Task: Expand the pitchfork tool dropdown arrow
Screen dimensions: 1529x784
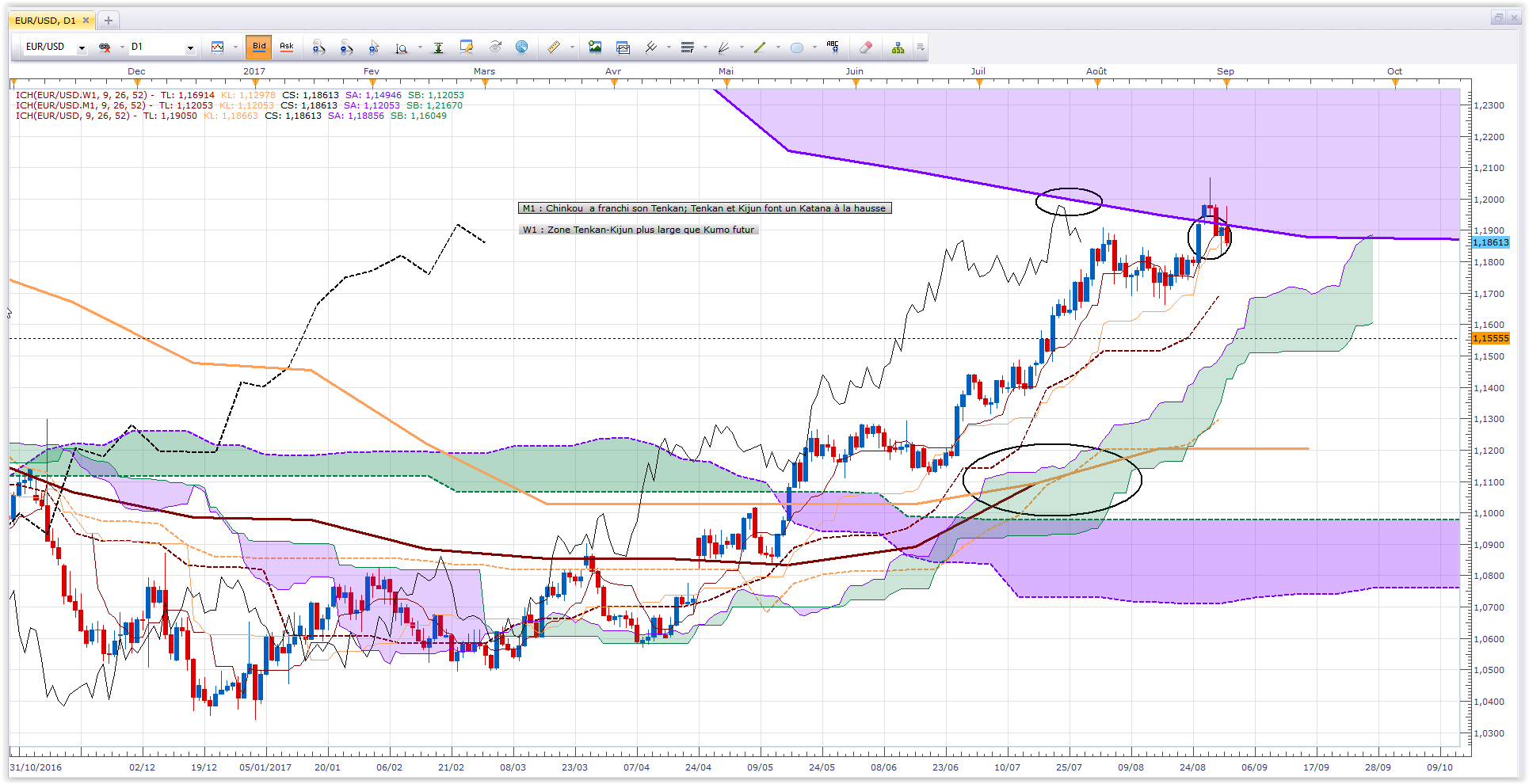Action: point(669,48)
